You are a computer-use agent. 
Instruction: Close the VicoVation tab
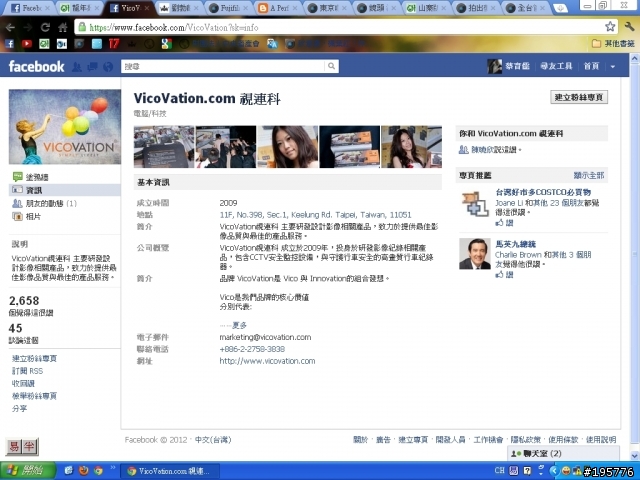147,8
